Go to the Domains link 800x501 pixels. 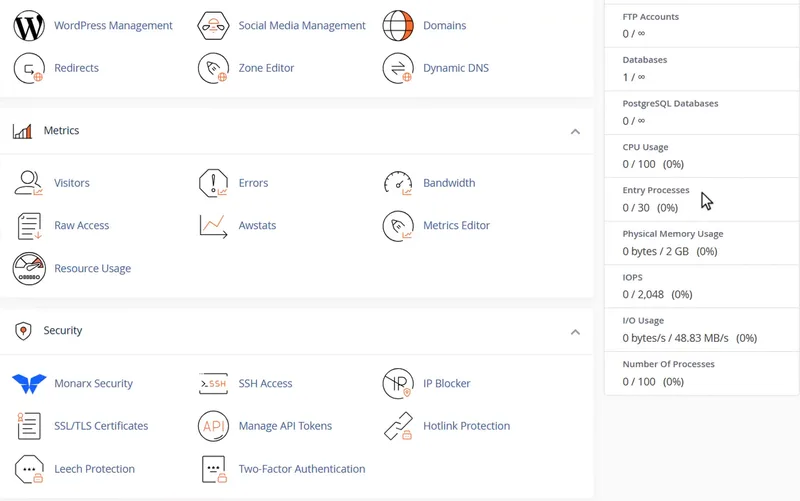click(x=444, y=26)
